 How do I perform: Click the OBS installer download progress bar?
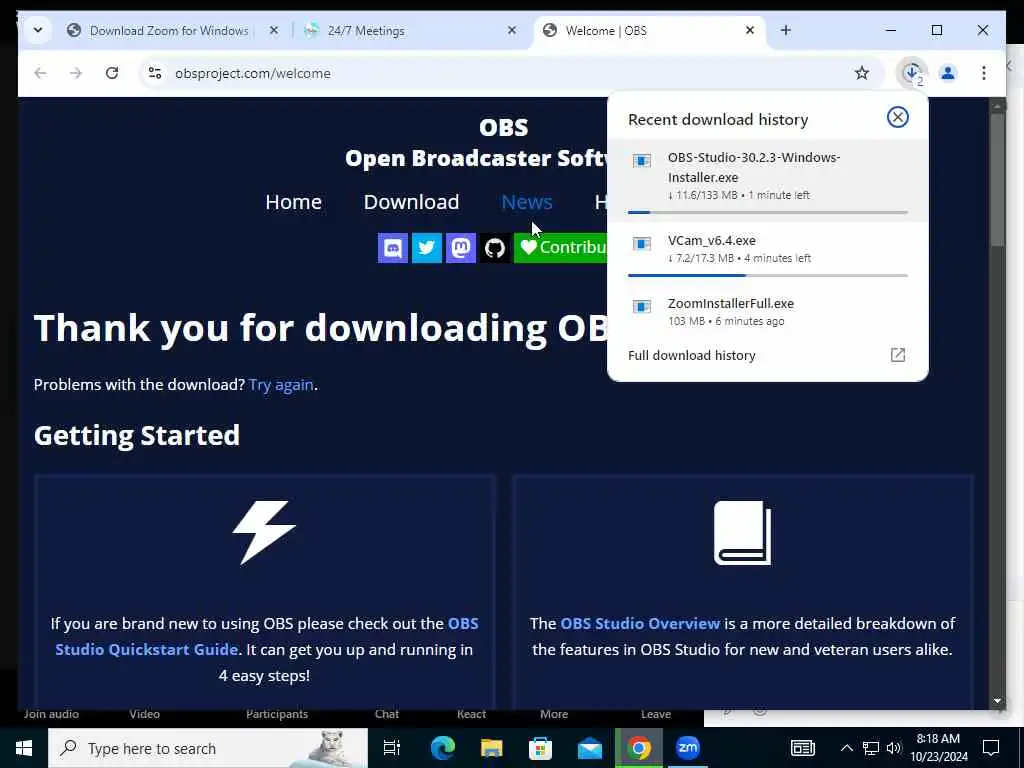point(767,212)
